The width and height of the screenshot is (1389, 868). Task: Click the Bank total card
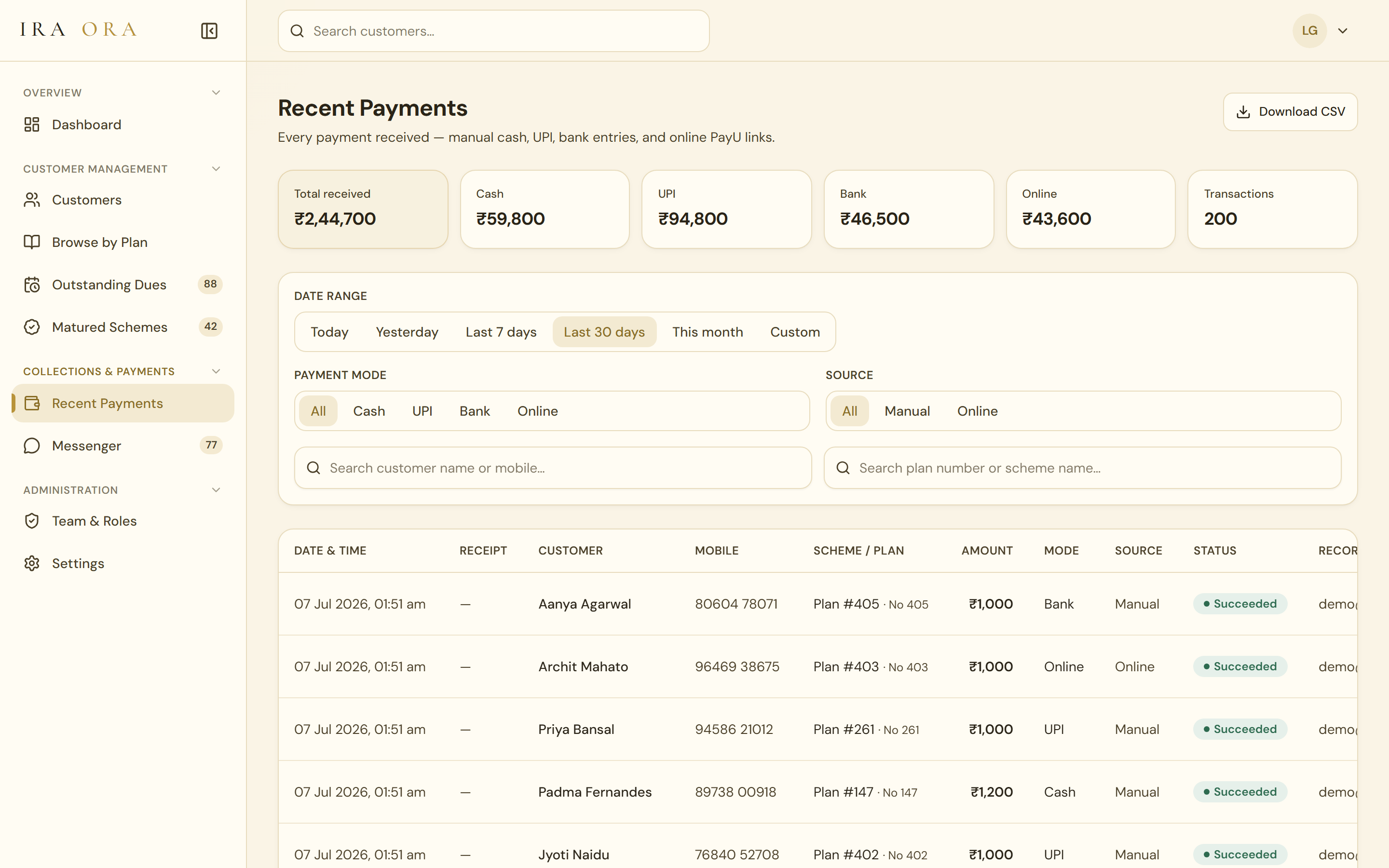[909, 209]
